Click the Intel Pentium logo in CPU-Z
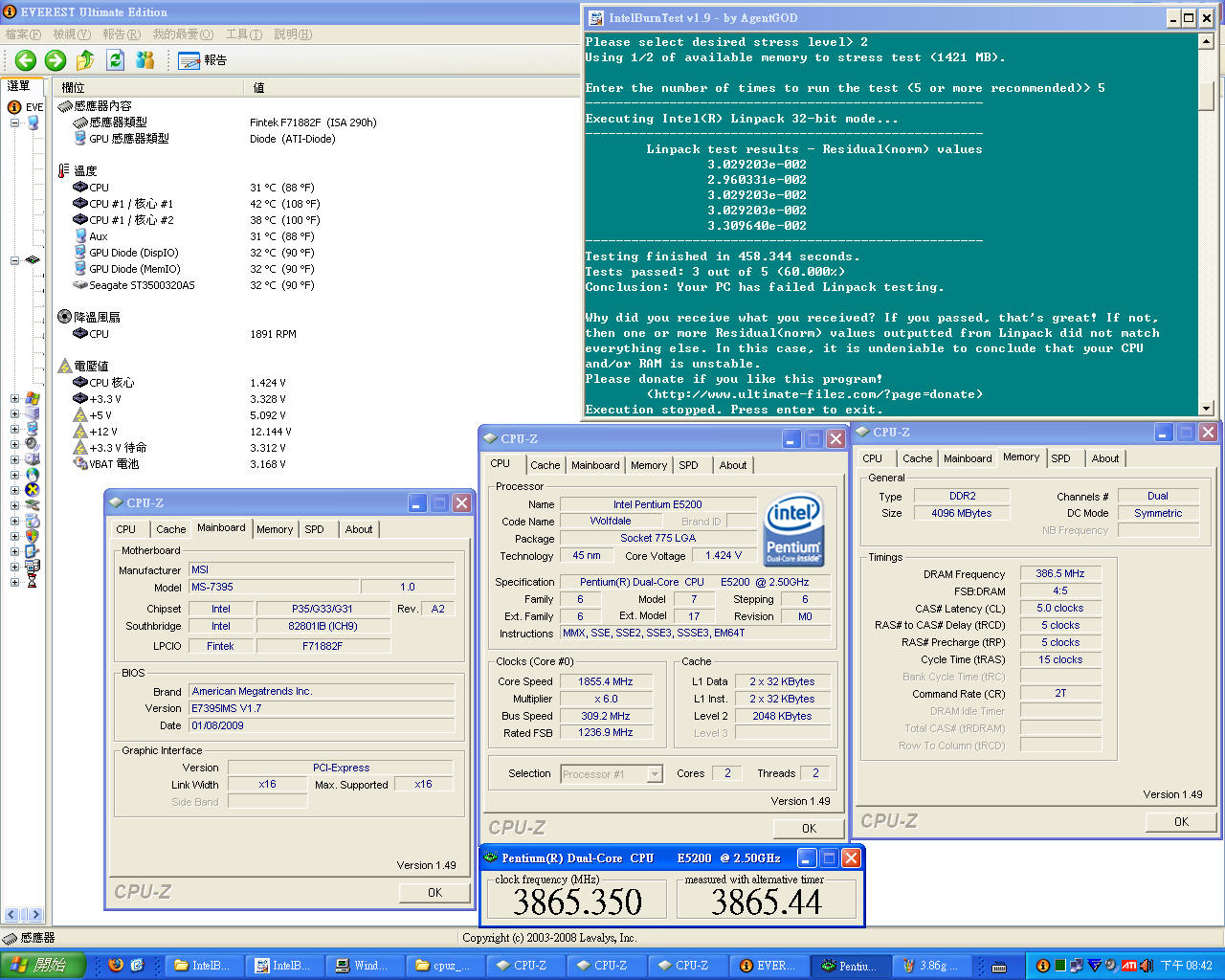 [x=794, y=529]
